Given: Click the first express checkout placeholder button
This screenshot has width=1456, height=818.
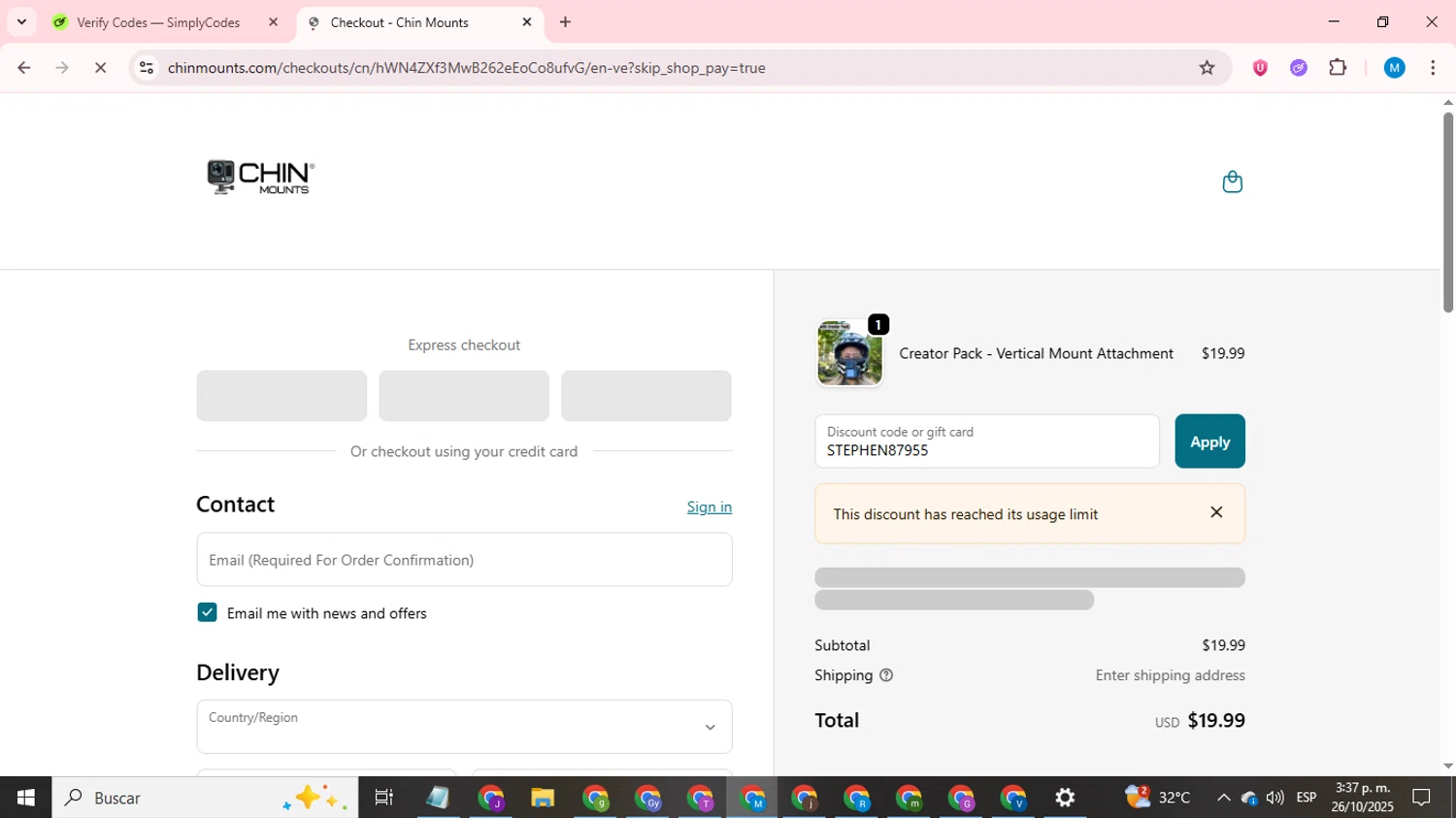Looking at the screenshot, I should (x=281, y=396).
